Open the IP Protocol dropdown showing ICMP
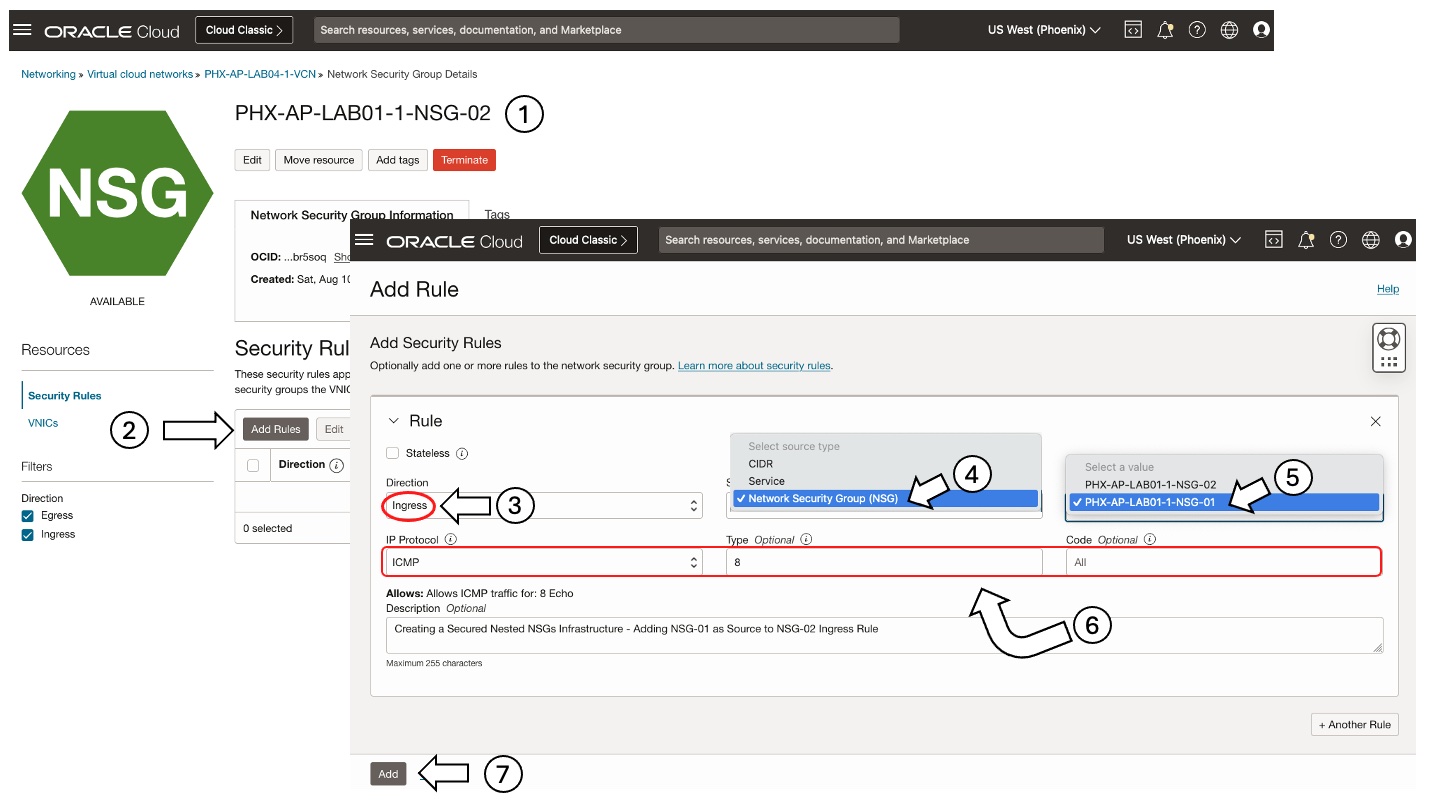 click(544, 562)
